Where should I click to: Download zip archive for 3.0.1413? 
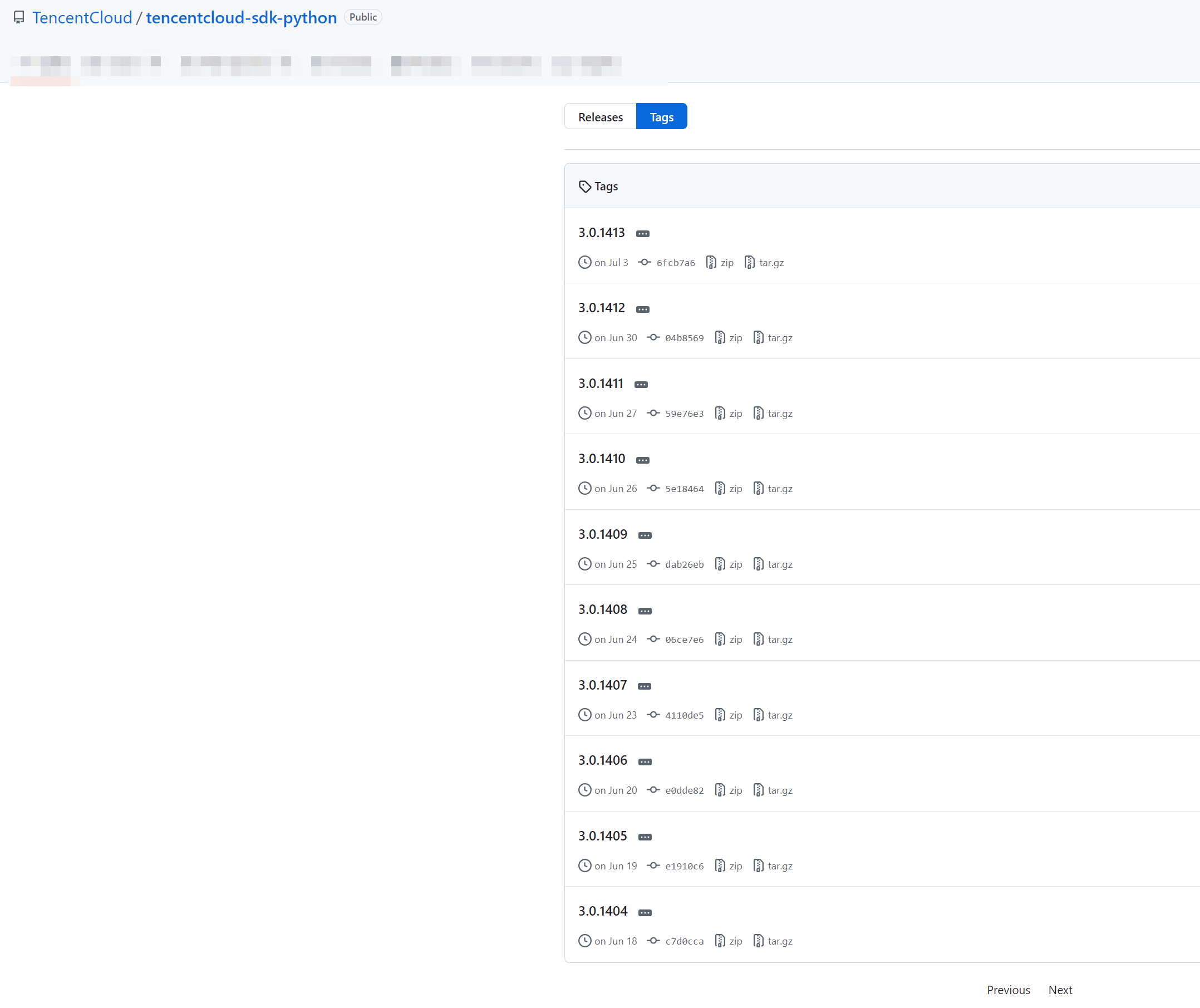tap(726, 263)
